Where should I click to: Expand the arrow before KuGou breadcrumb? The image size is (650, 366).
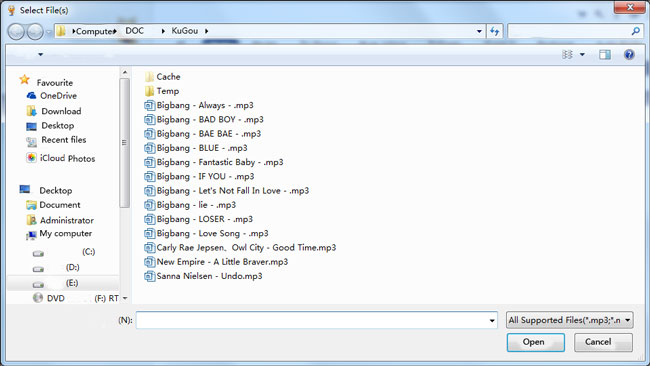click(x=163, y=31)
